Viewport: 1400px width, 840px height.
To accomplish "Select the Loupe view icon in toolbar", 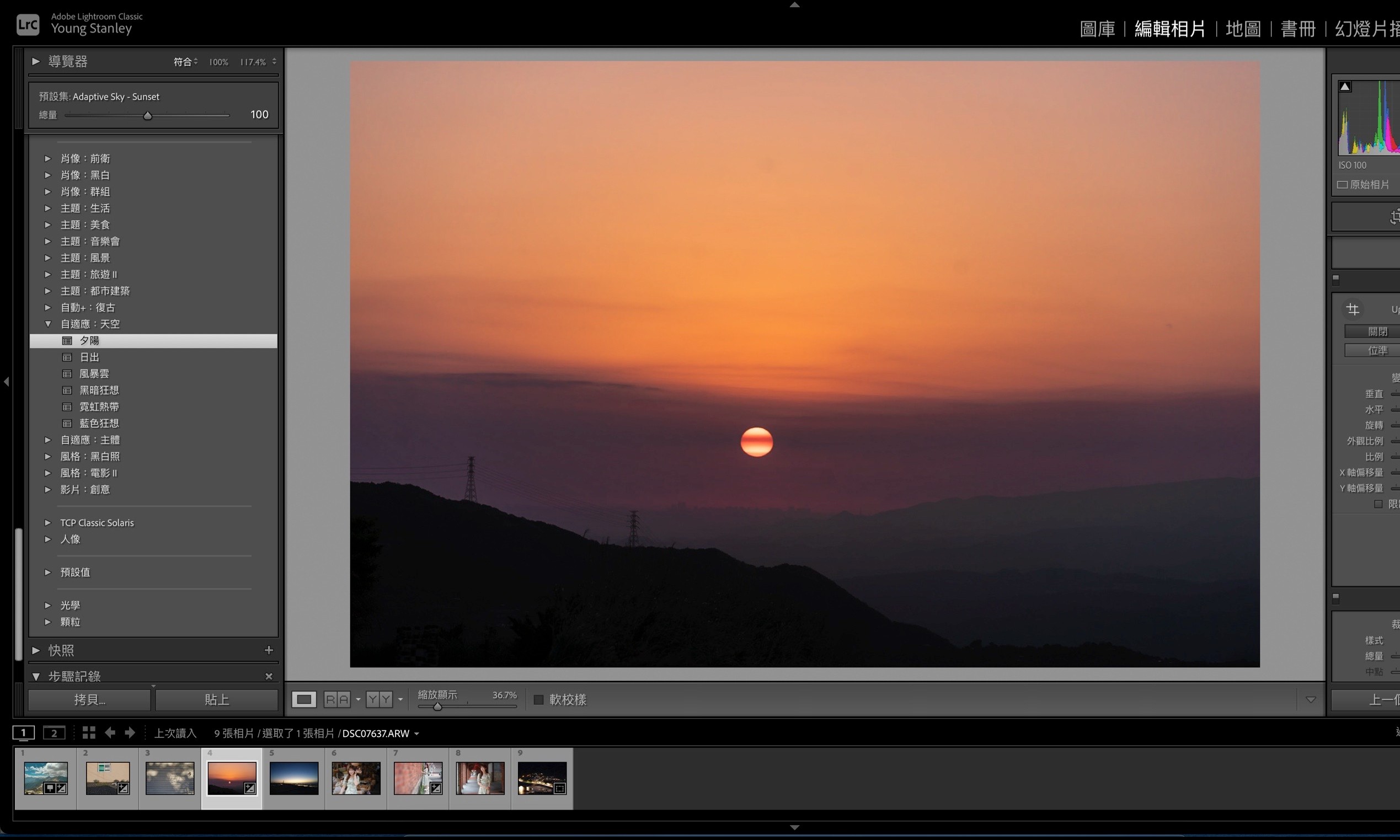I will [x=303, y=699].
